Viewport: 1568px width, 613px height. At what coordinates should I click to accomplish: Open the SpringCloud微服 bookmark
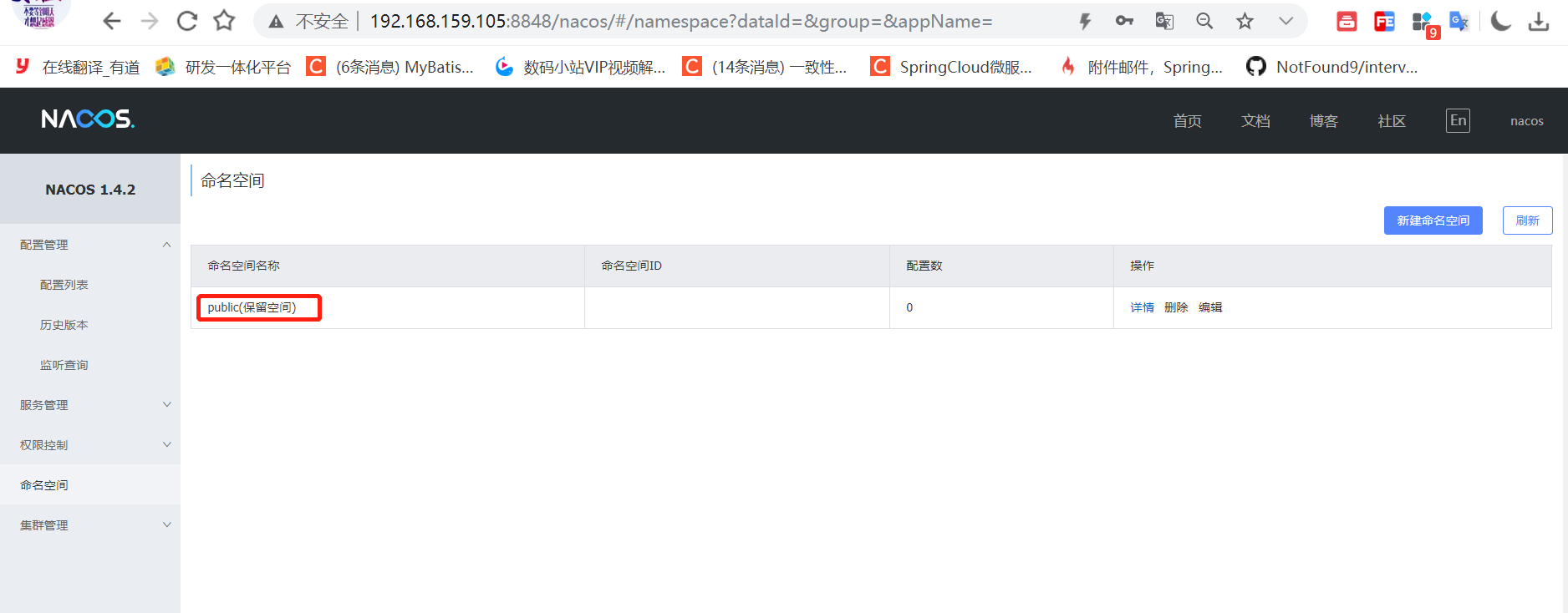point(951,67)
